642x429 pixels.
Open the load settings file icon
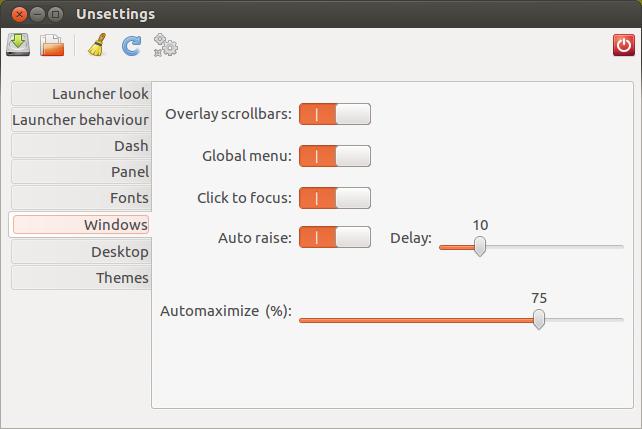(52, 45)
